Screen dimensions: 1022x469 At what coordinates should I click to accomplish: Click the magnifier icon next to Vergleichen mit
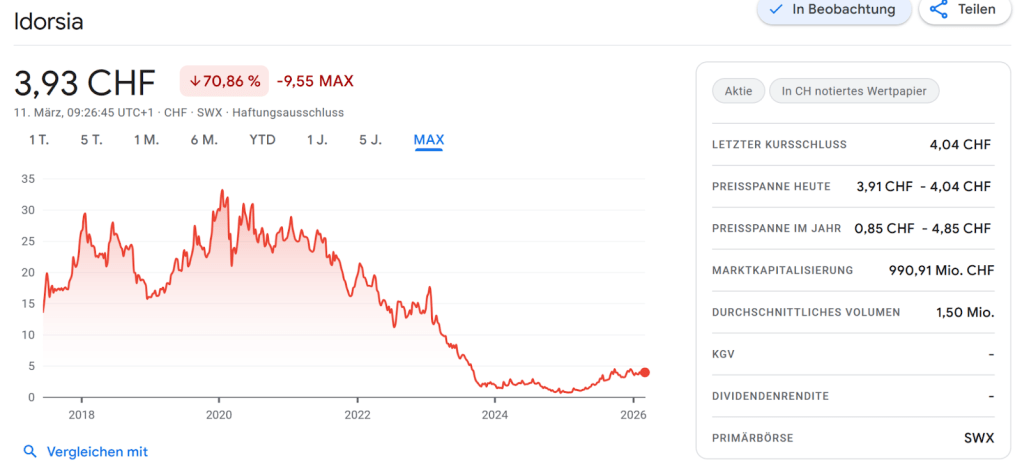[x=31, y=452]
